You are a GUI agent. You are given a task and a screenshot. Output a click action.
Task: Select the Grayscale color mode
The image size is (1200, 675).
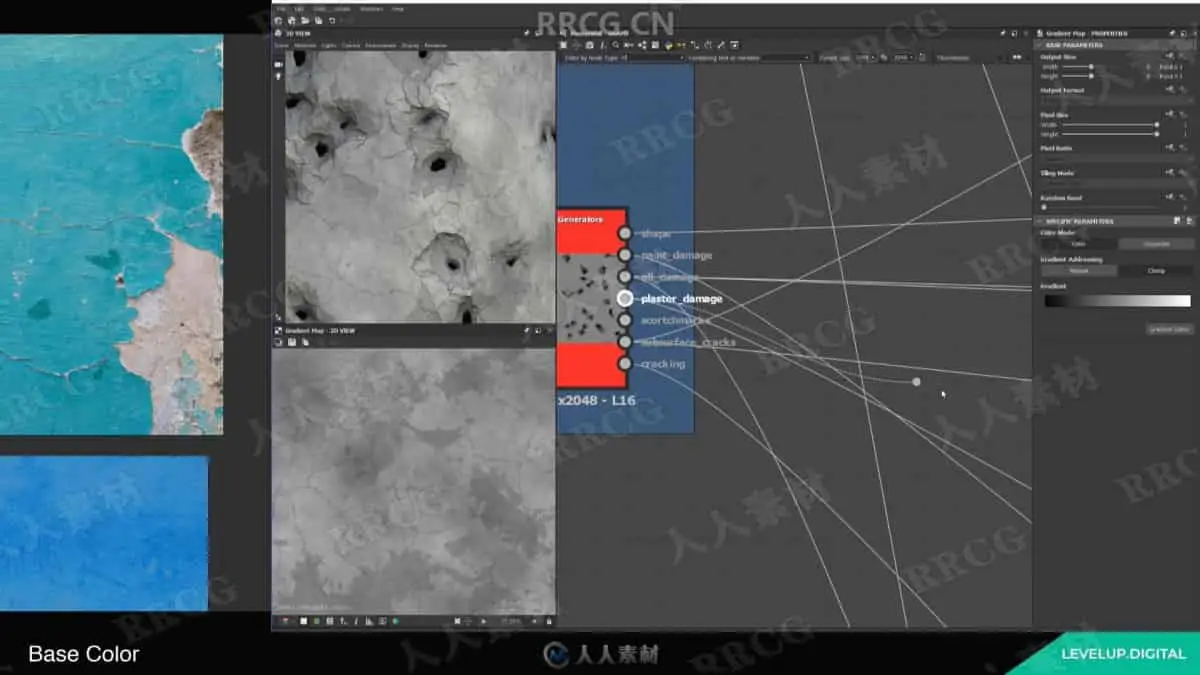pos(1156,244)
